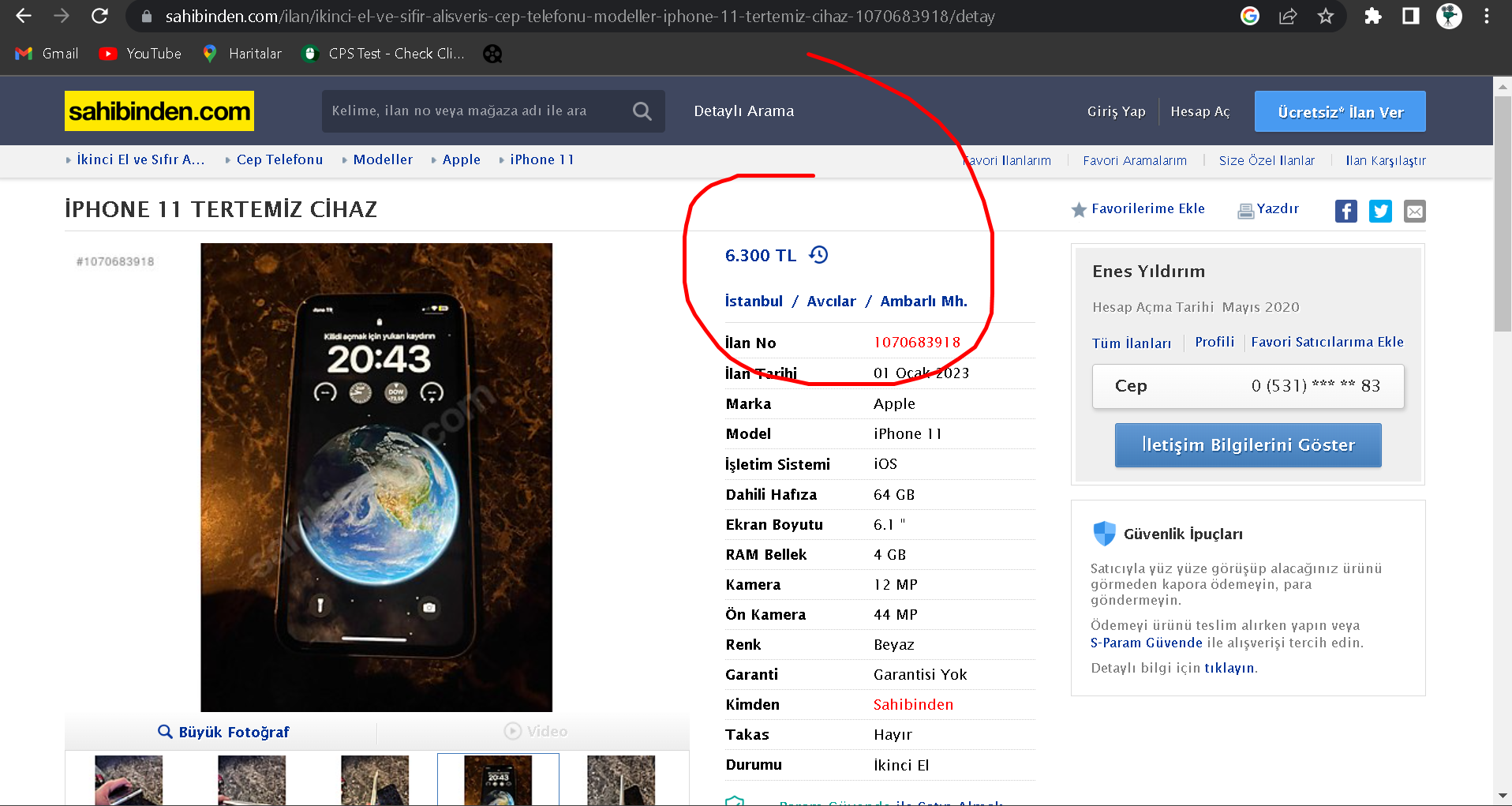This screenshot has width=1512, height=806.
Task: Open the YouTube bookmark
Action: tap(140, 54)
